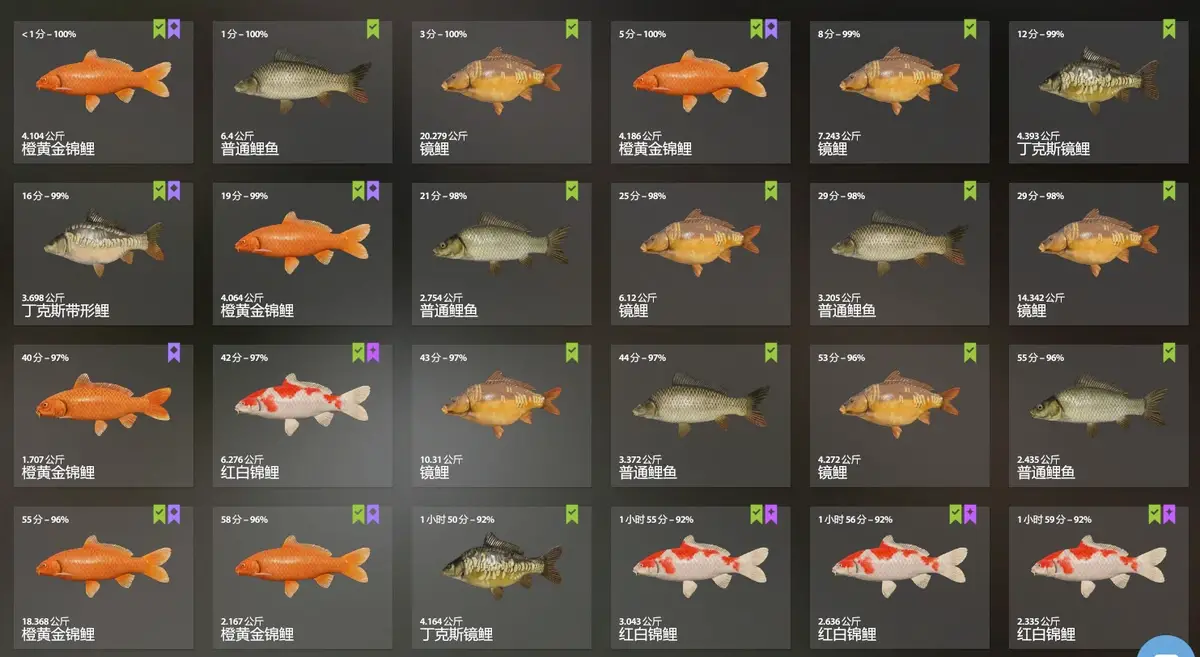The height and width of the screenshot is (657, 1200).
Task: Click the "12分 – 99%" label on 丁克斯镜鲤 card
Action: pyautogui.click(x=1040, y=34)
